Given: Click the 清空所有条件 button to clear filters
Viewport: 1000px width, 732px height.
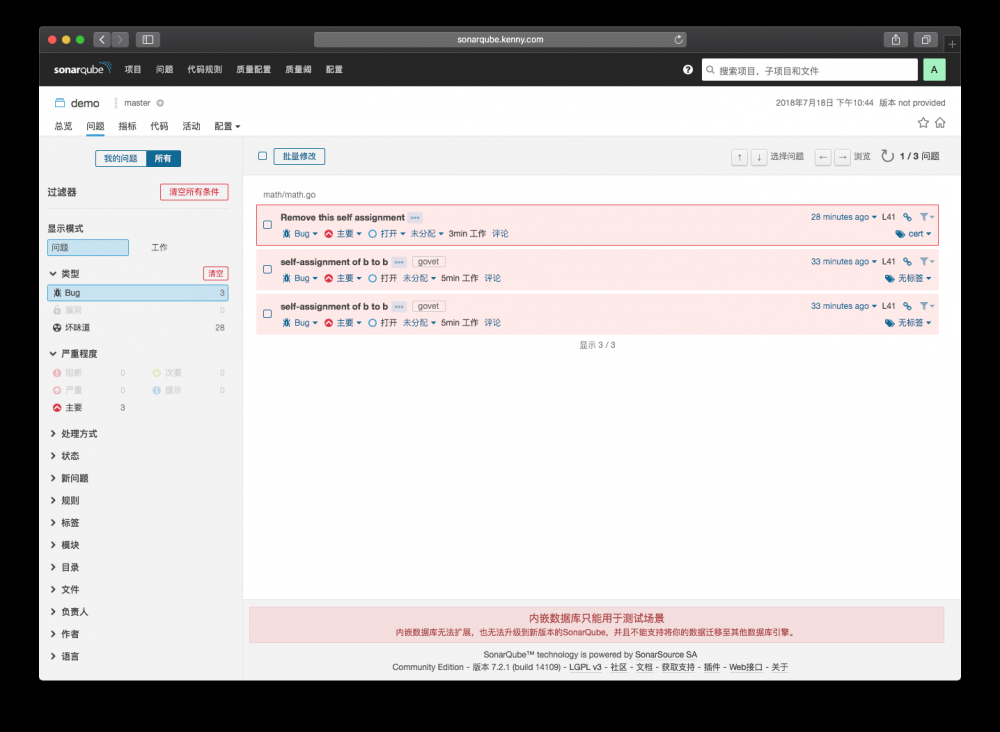Looking at the screenshot, I should coord(194,192).
